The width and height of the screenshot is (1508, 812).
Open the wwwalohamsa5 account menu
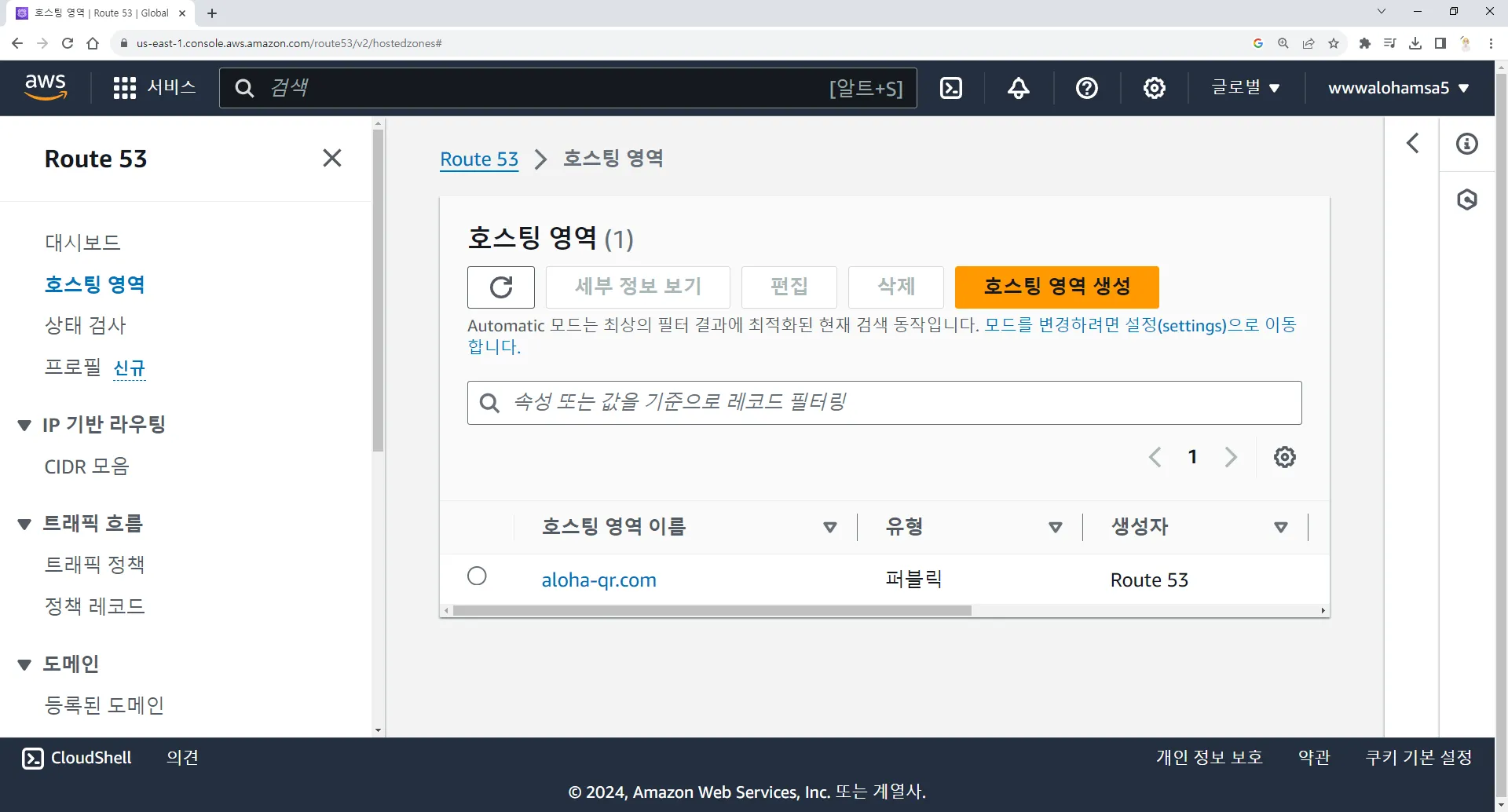(x=1399, y=88)
